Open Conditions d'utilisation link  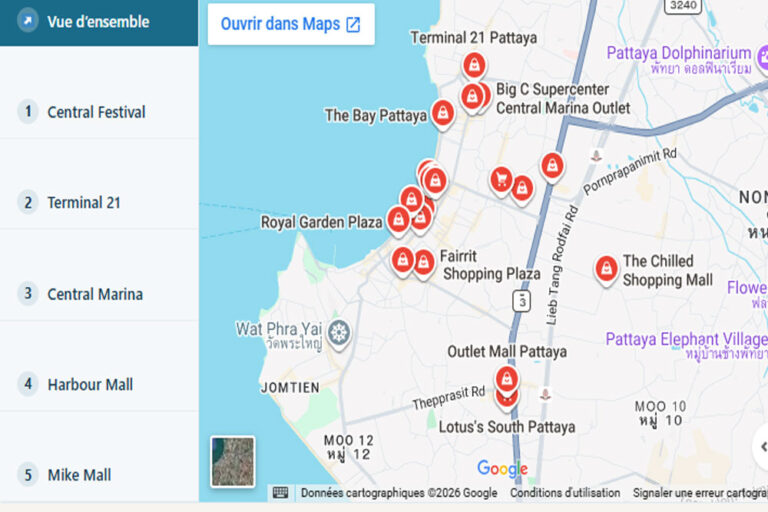[565, 493]
